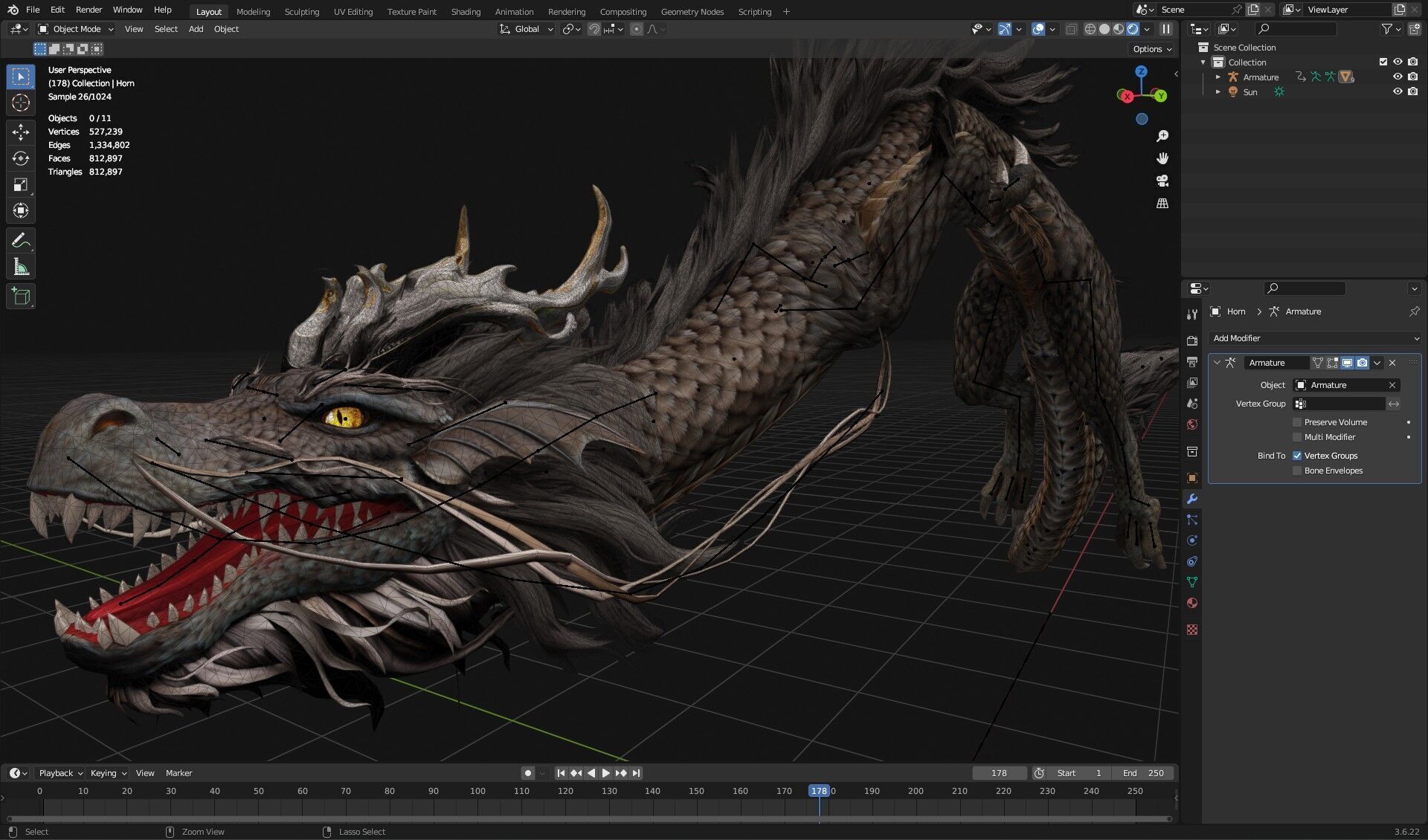Open the viewport Options dropdown
The width and height of the screenshot is (1428, 840).
coord(1152,49)
